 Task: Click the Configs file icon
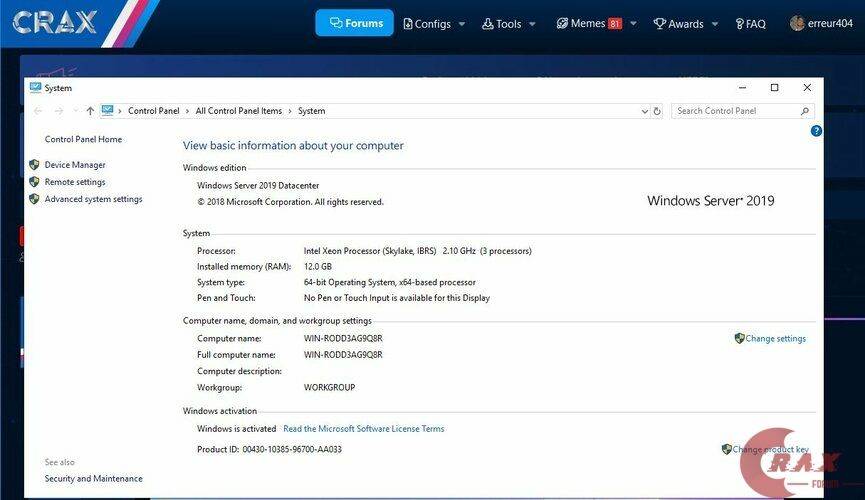(408, 24)
